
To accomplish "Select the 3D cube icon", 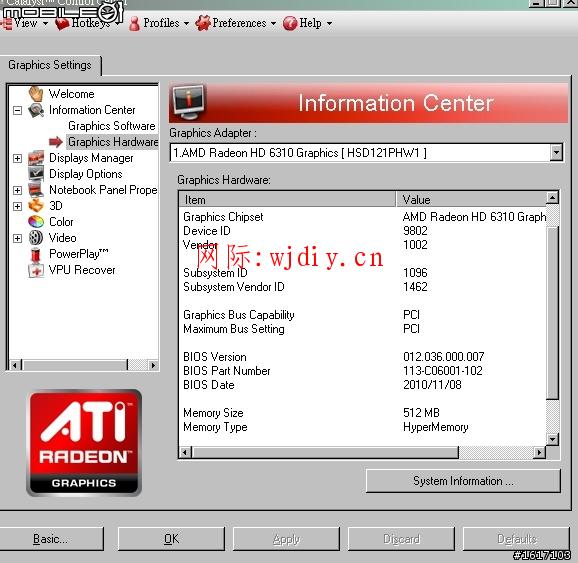I will point(36,206).
